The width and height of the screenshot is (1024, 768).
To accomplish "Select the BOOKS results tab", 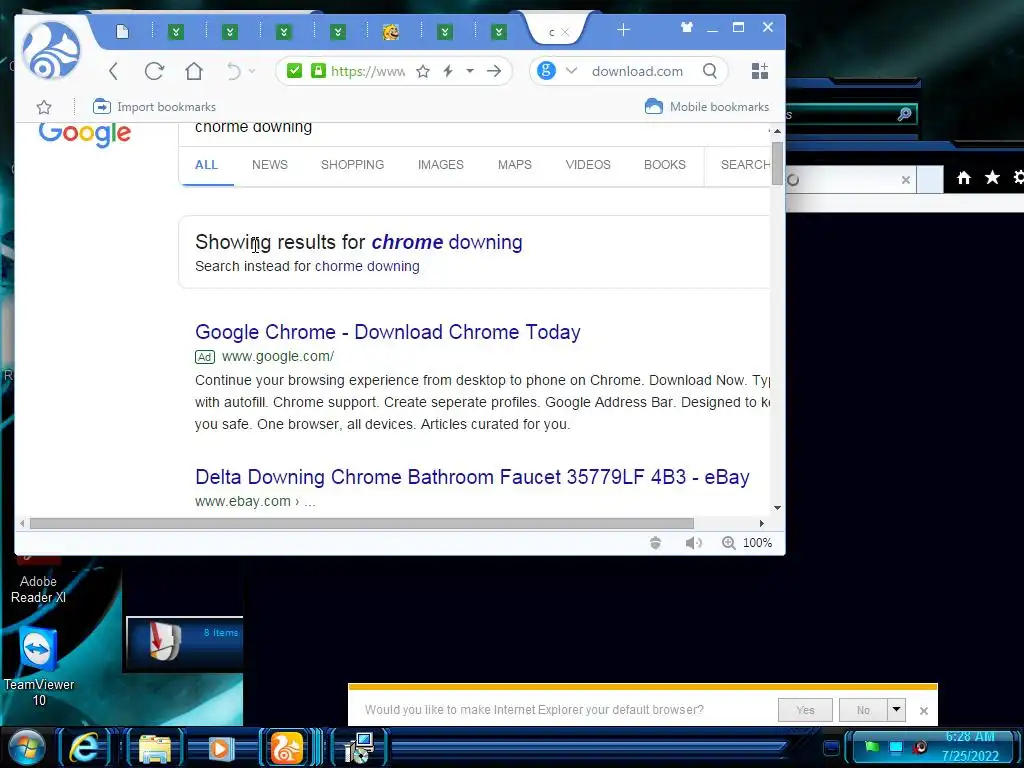I will click(665, 165).
